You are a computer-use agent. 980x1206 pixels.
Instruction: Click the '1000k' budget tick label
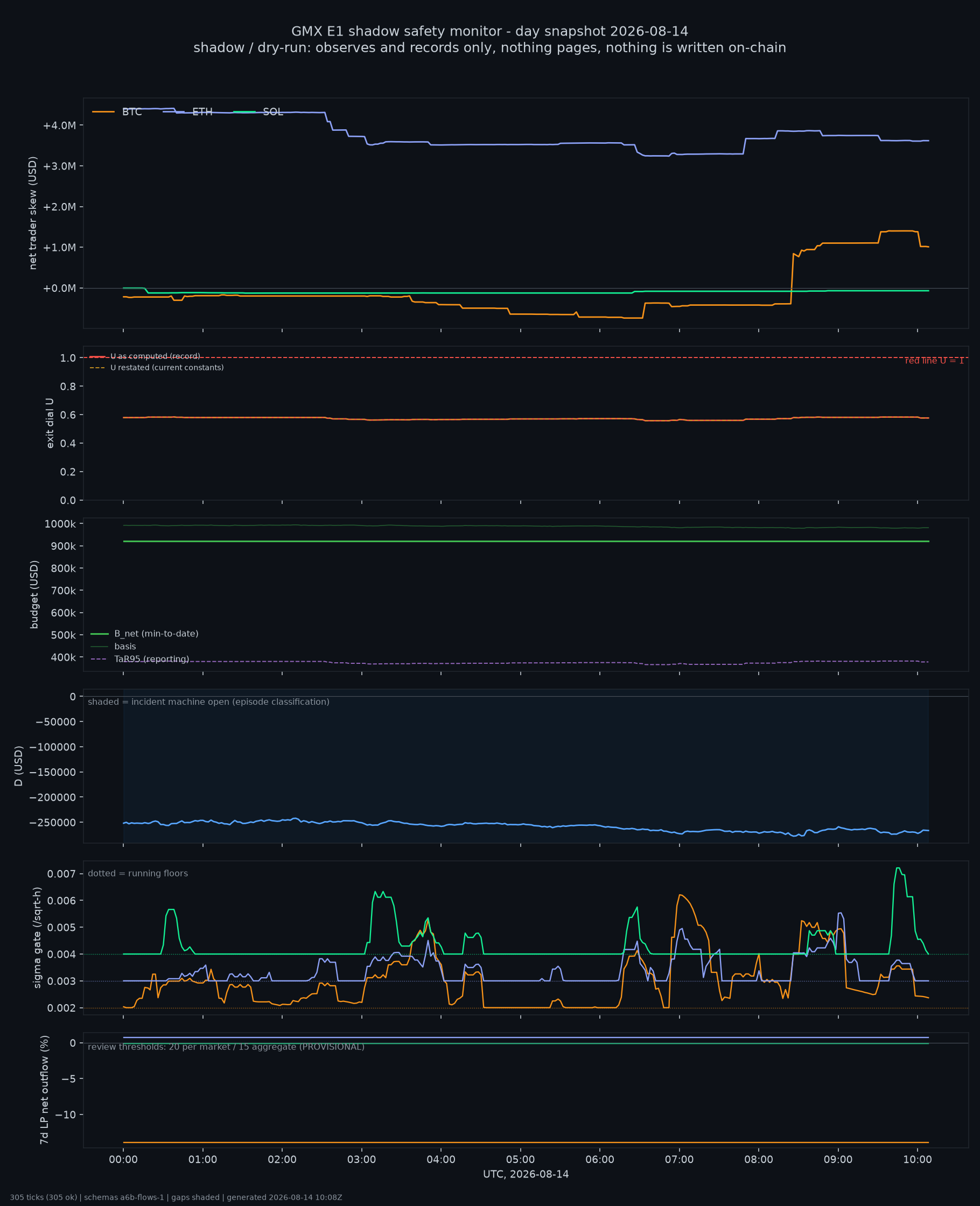(x=60, y=524)
